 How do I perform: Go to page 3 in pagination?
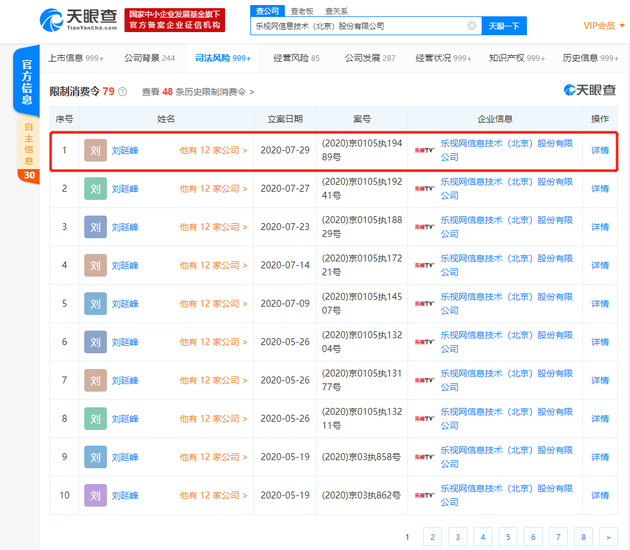tap(457, 537)
